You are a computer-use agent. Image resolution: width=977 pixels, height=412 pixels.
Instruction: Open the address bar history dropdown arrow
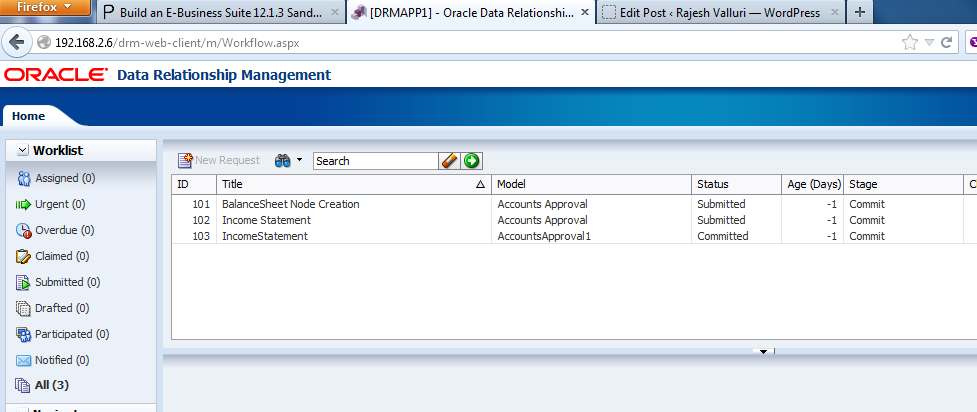point(929,42)
